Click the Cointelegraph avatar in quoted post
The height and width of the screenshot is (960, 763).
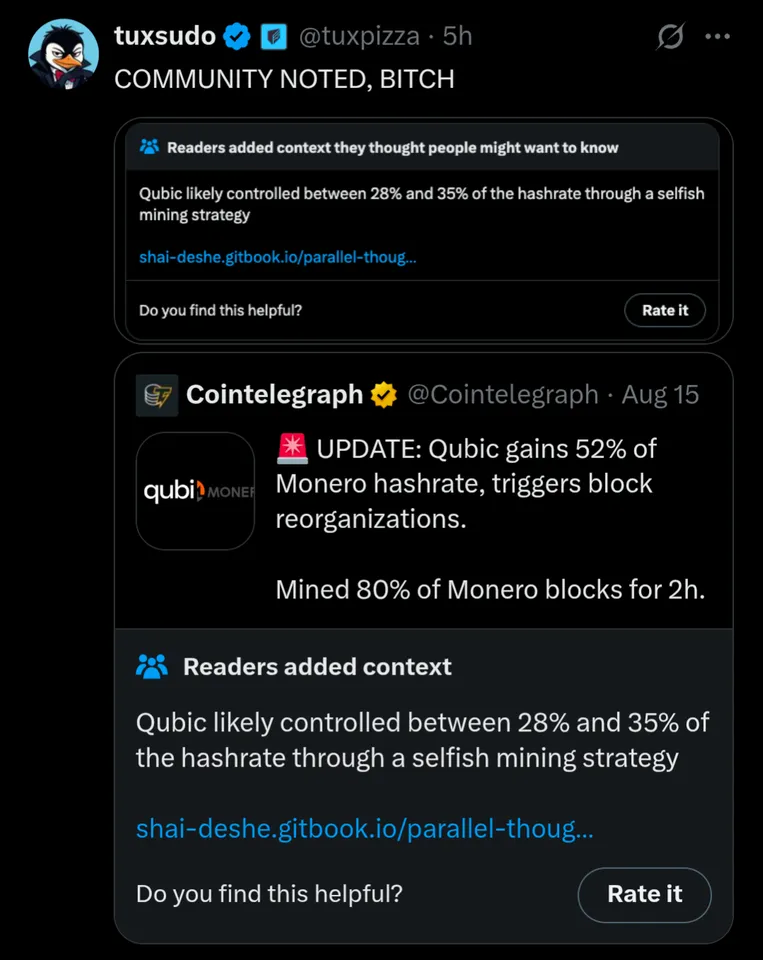coord(156,395)
